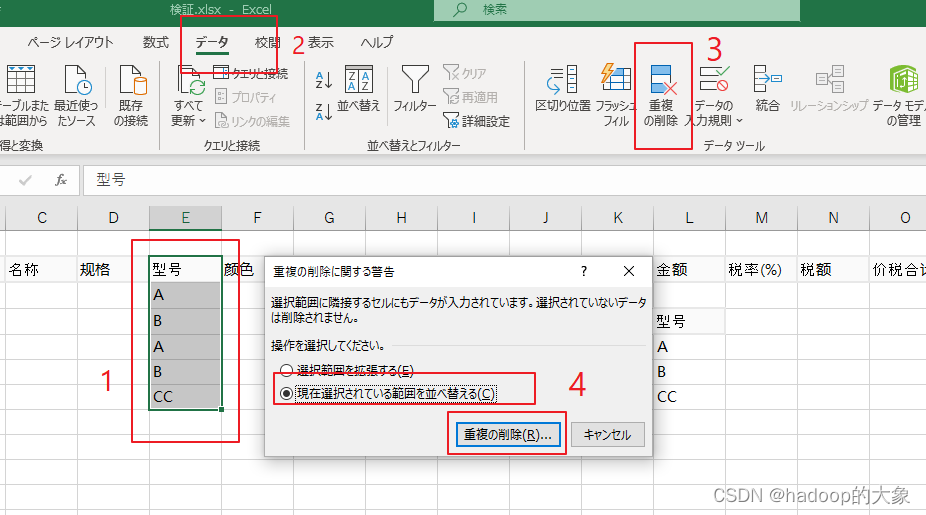This screenshot has width=926, height=515.
Task: Expand すべて更新 dropdown arrow
Action: (202, 120)
